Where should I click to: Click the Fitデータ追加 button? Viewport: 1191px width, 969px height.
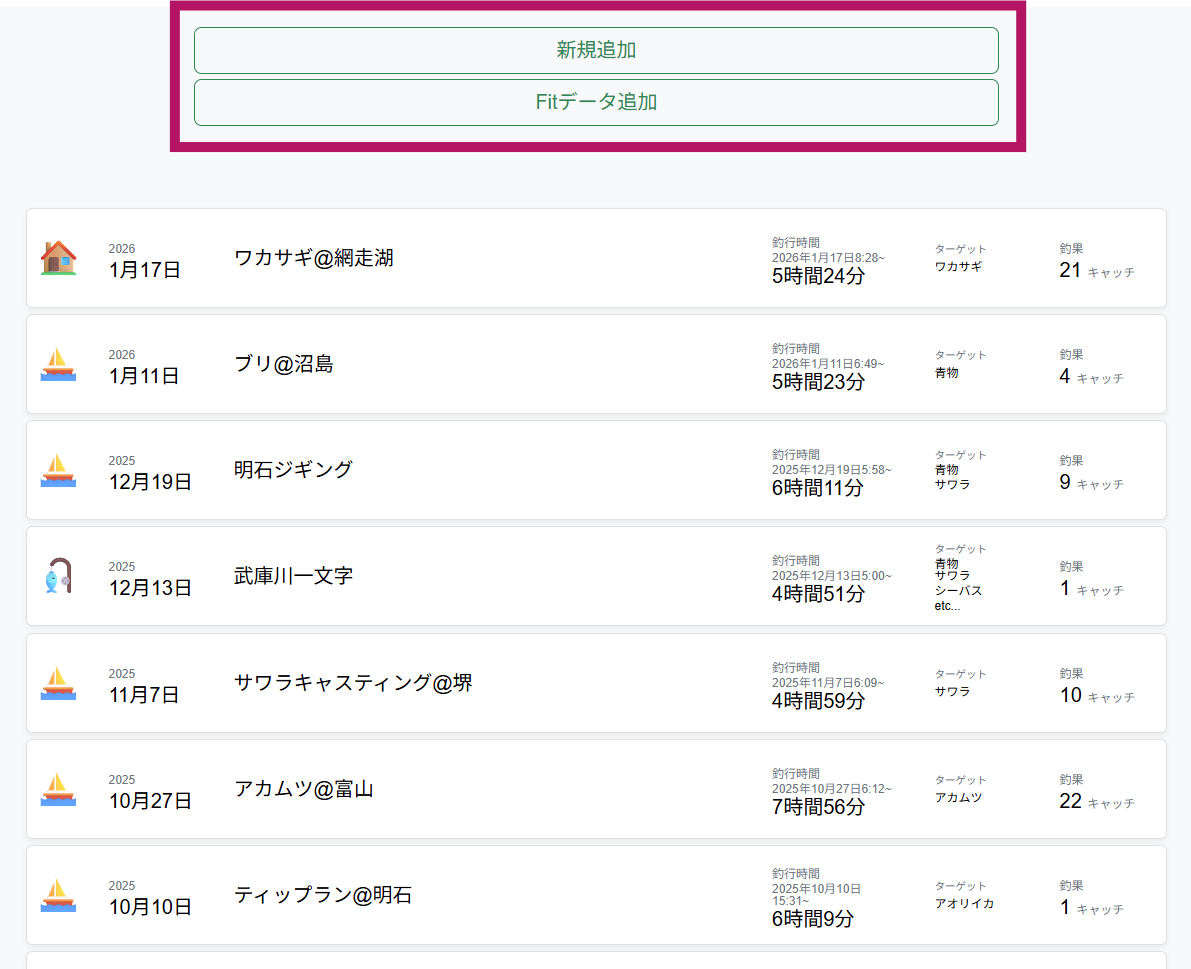(596, 102)
